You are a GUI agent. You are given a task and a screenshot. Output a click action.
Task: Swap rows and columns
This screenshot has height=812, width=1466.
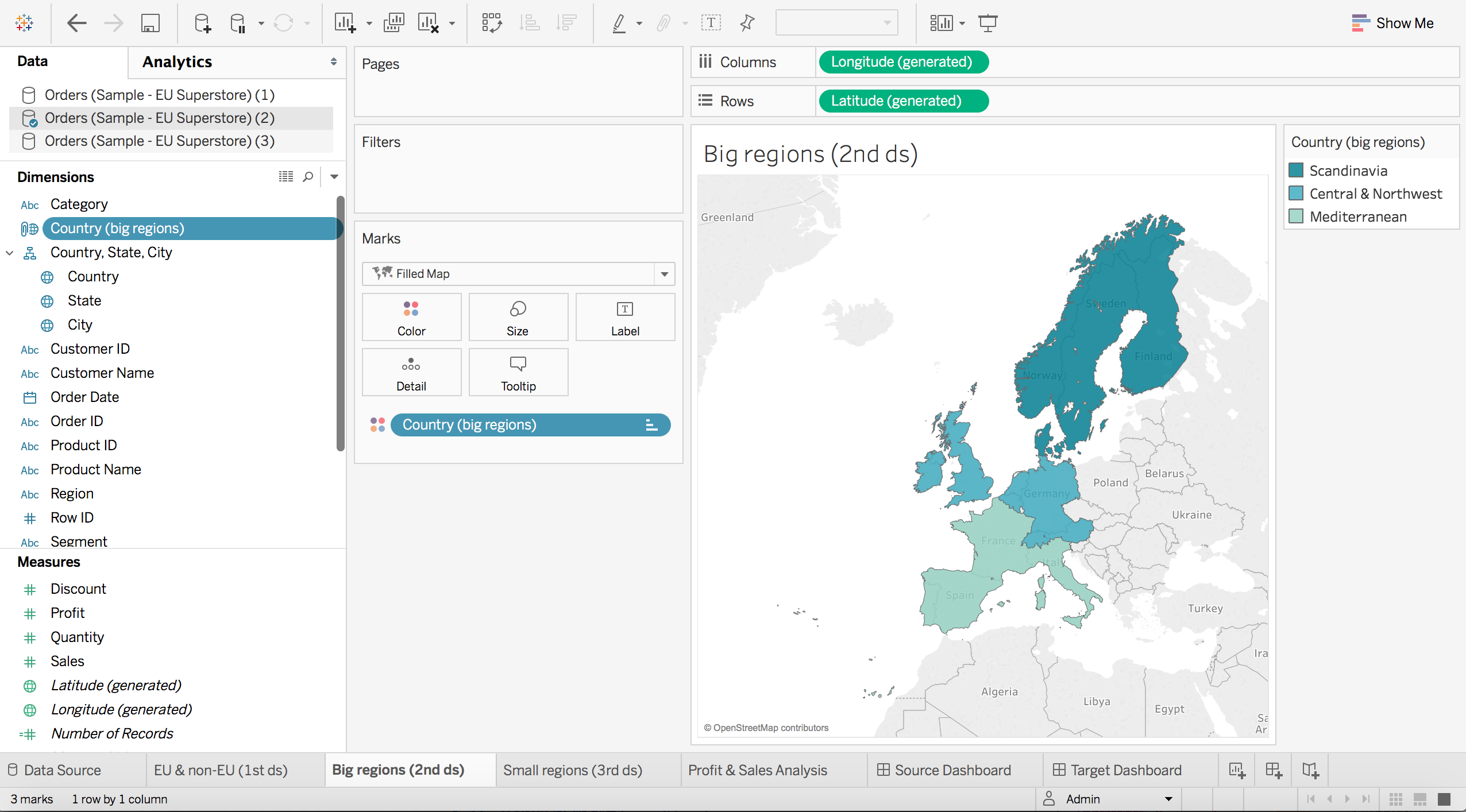click(x=492, y=23)
